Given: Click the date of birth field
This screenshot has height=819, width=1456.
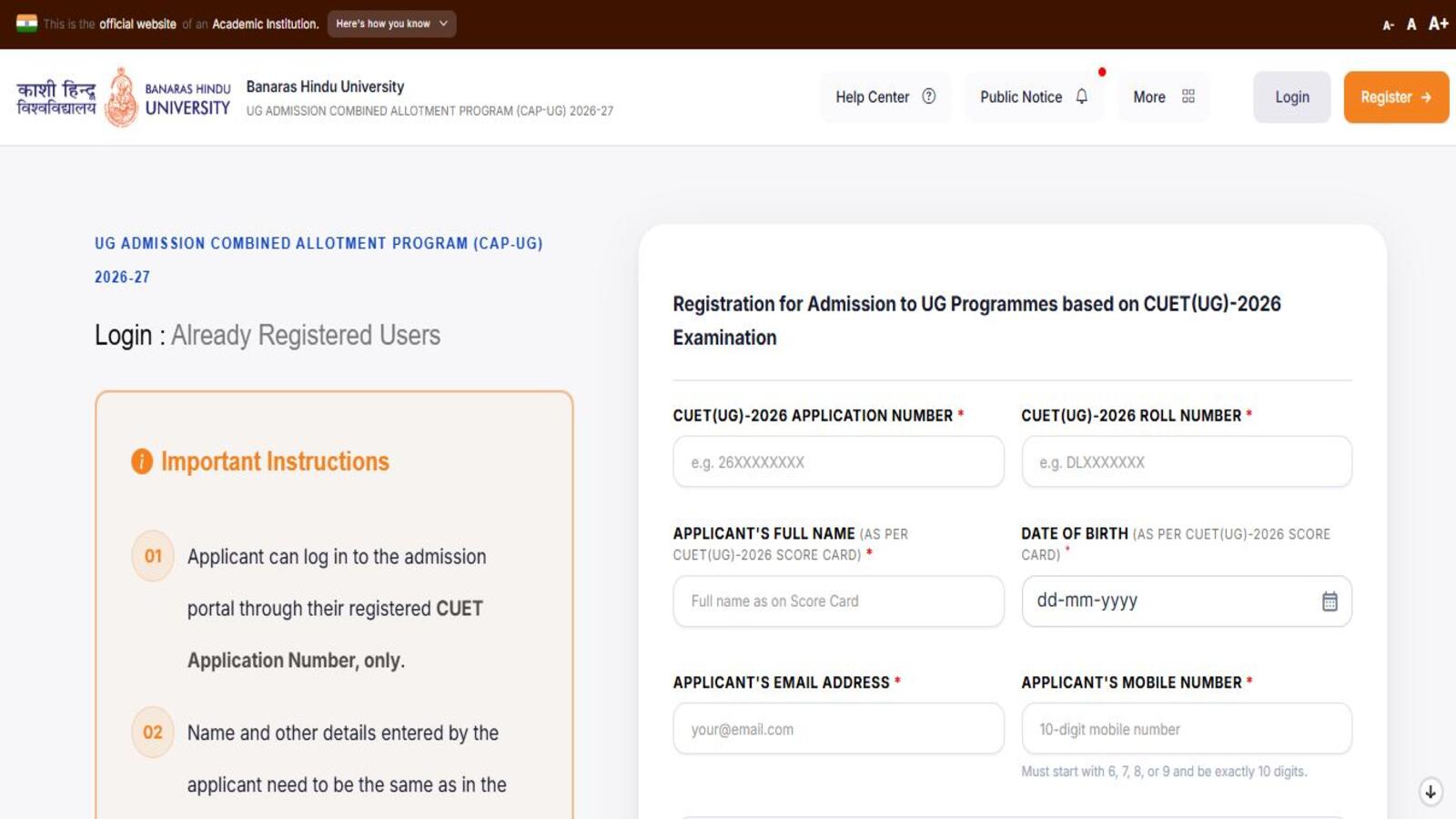Looking at the screenshot, I should click(x=1187, y=601).
